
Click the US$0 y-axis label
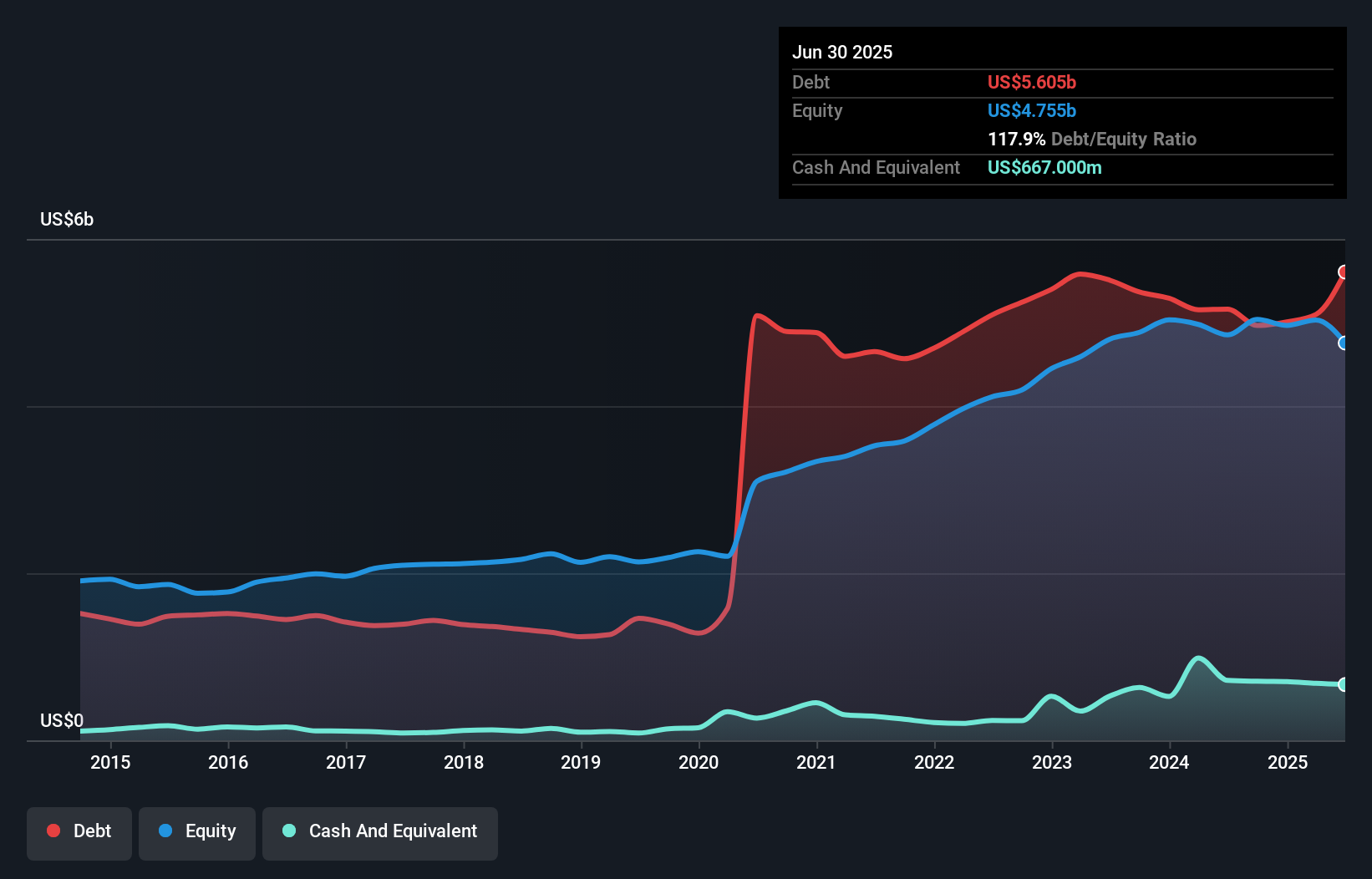point(62,721)
